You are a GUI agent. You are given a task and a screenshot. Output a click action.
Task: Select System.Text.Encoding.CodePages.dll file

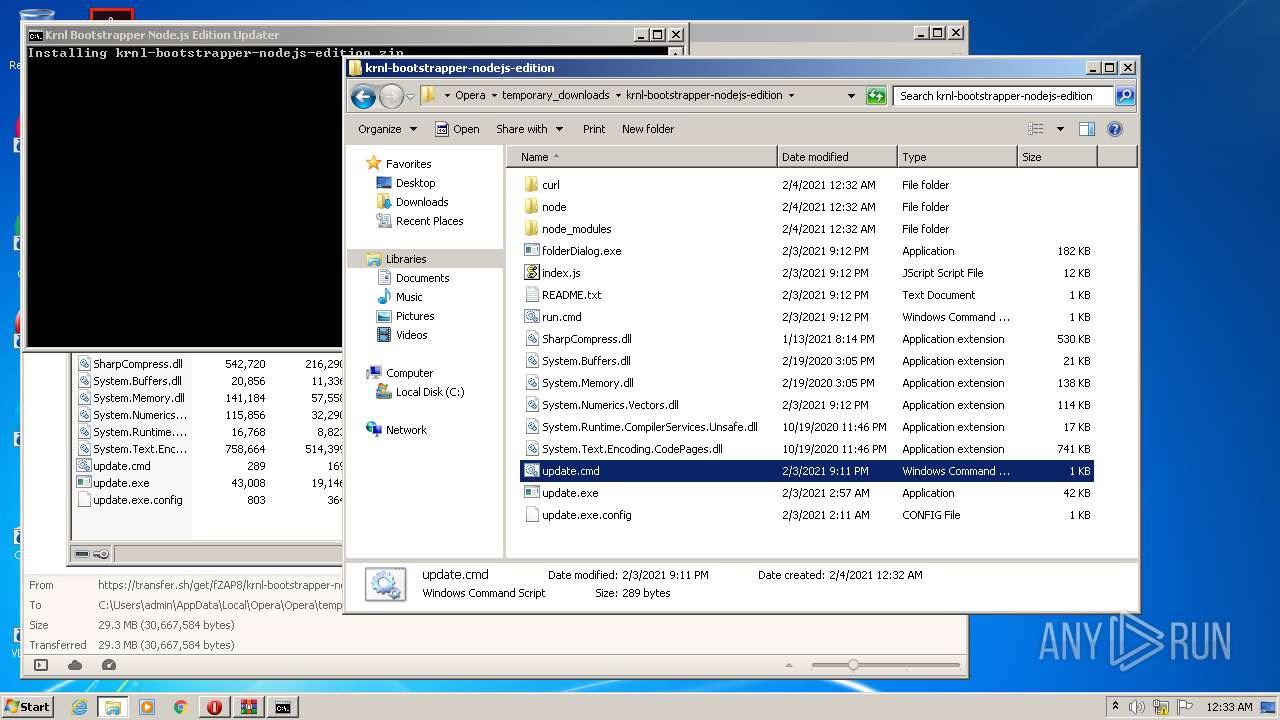tap(807, 449)
